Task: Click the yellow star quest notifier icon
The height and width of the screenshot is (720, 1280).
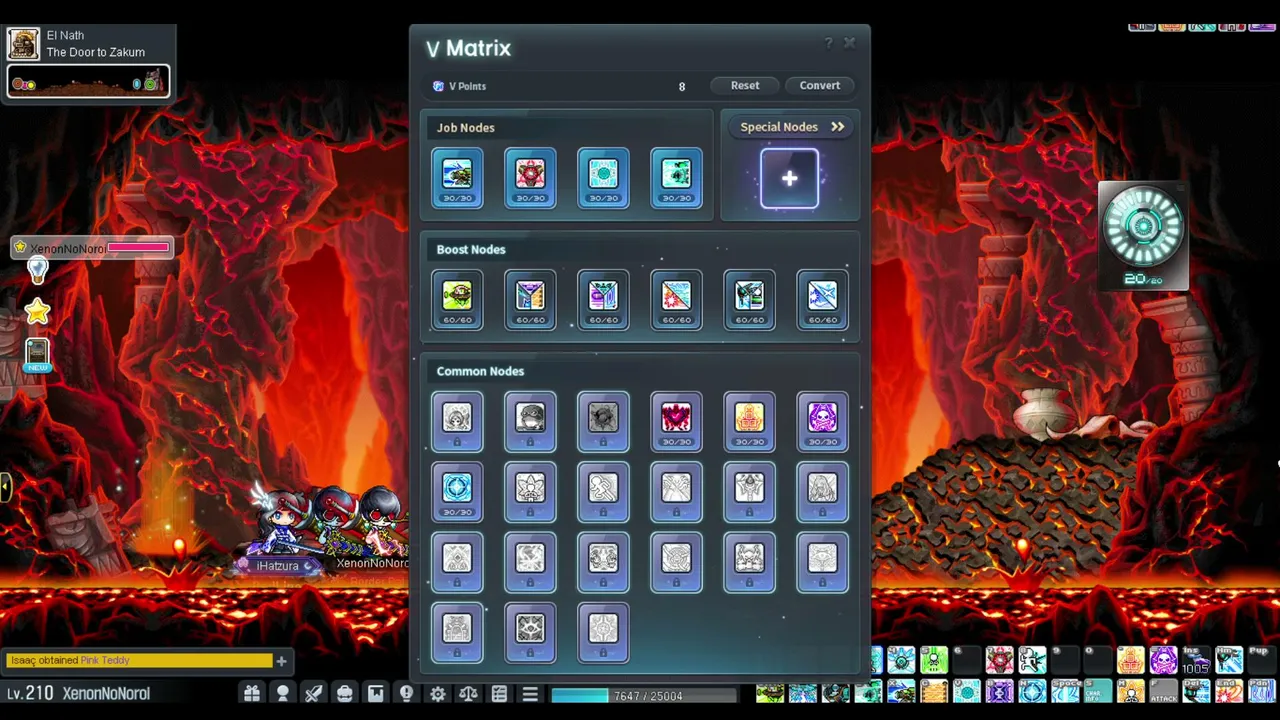Action: pos(37,313)
